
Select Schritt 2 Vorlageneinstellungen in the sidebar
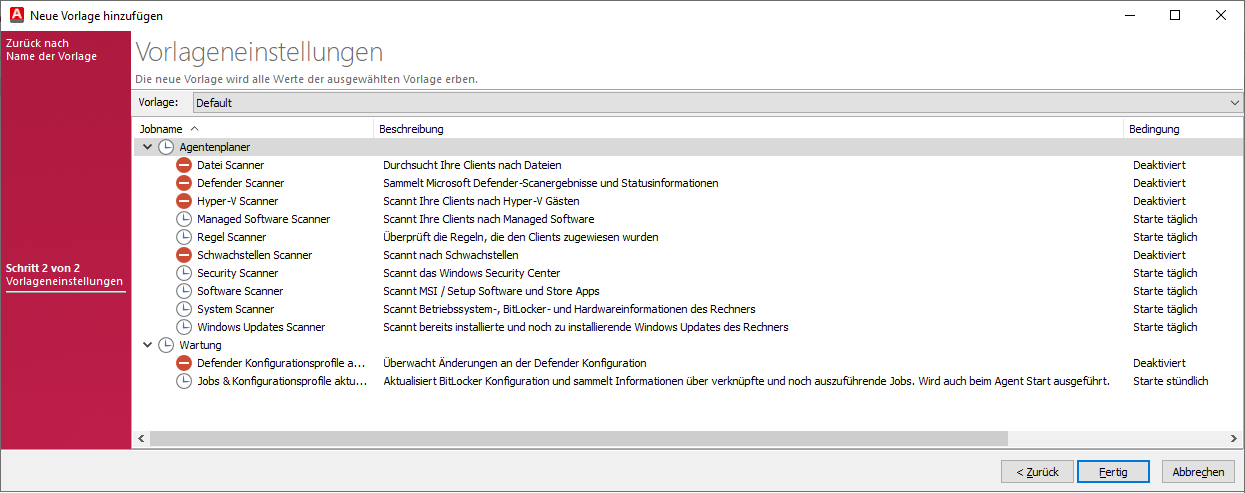tap(65, 276)
